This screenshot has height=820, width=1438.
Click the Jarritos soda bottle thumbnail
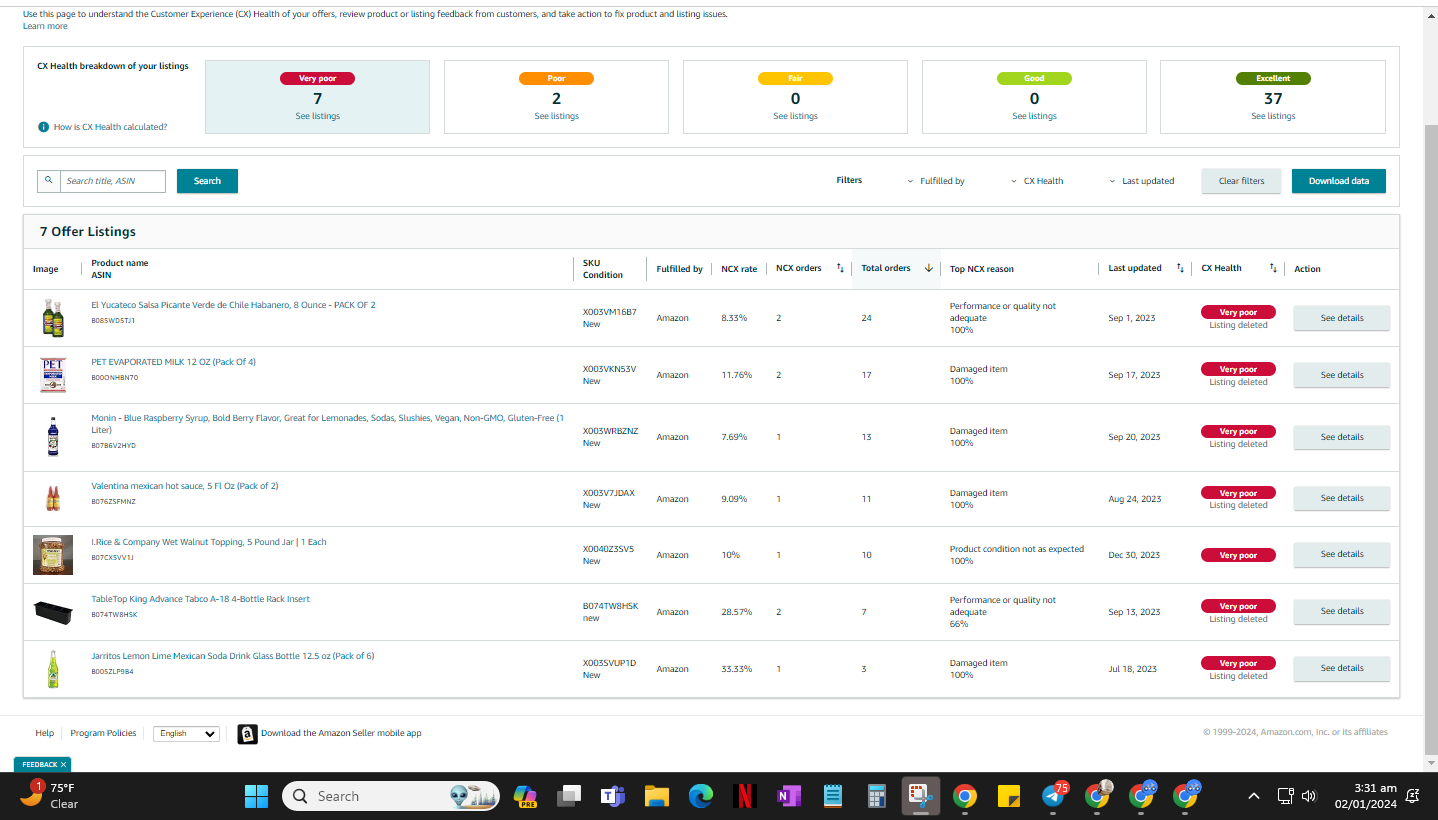pos(53,669)
